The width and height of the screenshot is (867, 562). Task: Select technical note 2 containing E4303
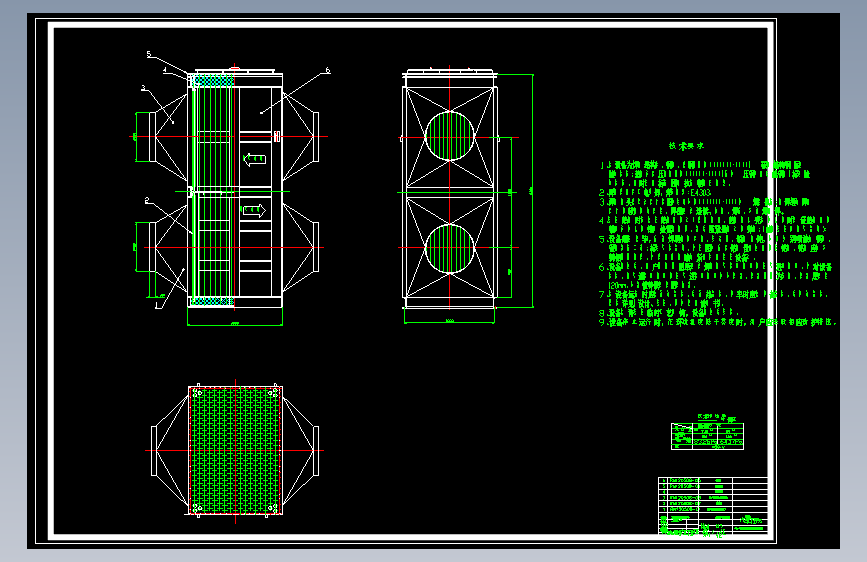click(655, 192)
